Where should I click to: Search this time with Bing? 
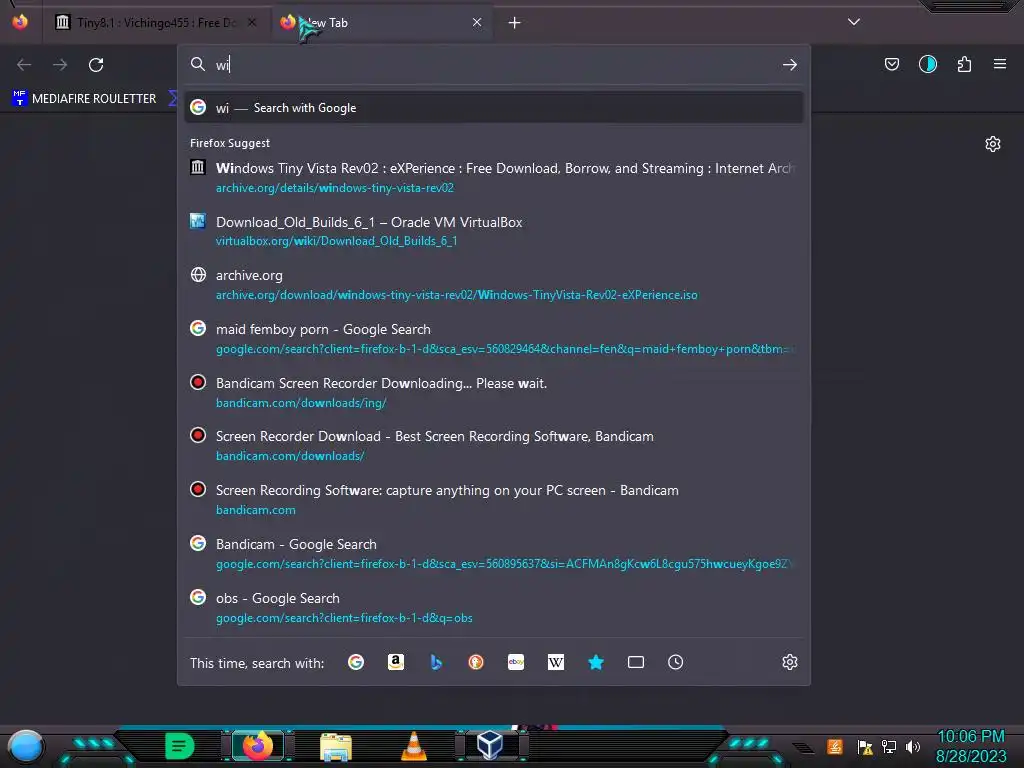(x=436, y=662)
